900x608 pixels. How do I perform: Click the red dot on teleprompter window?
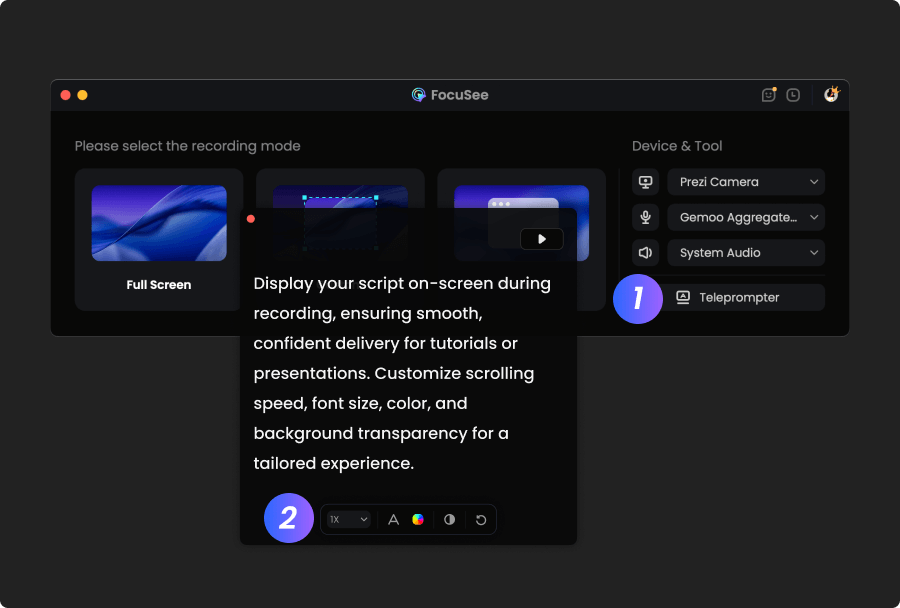(x=251, y=218)
